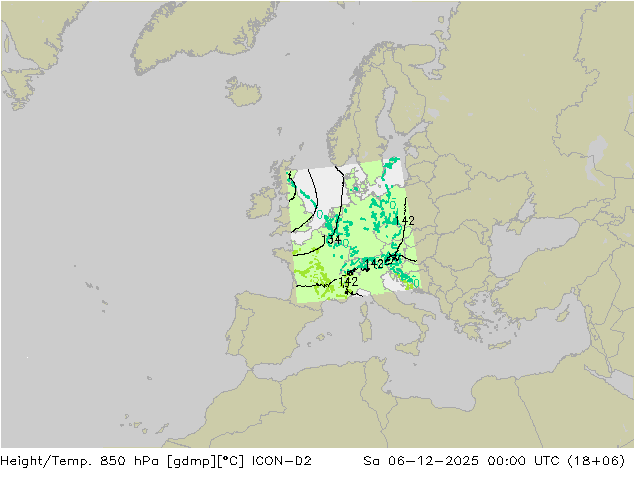
Task: Select the "[gdmp][°C]" units label
Action: (205, 461)
